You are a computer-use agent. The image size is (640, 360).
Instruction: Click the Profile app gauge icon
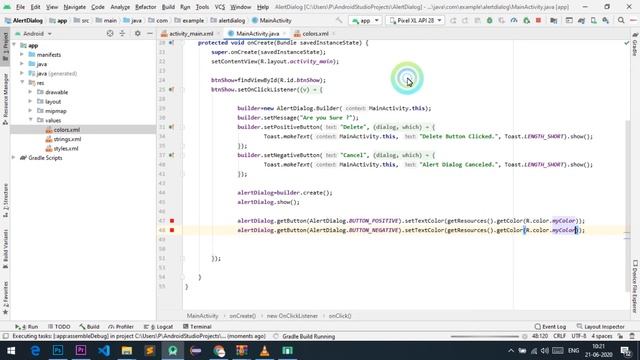[x=514, y=20]
